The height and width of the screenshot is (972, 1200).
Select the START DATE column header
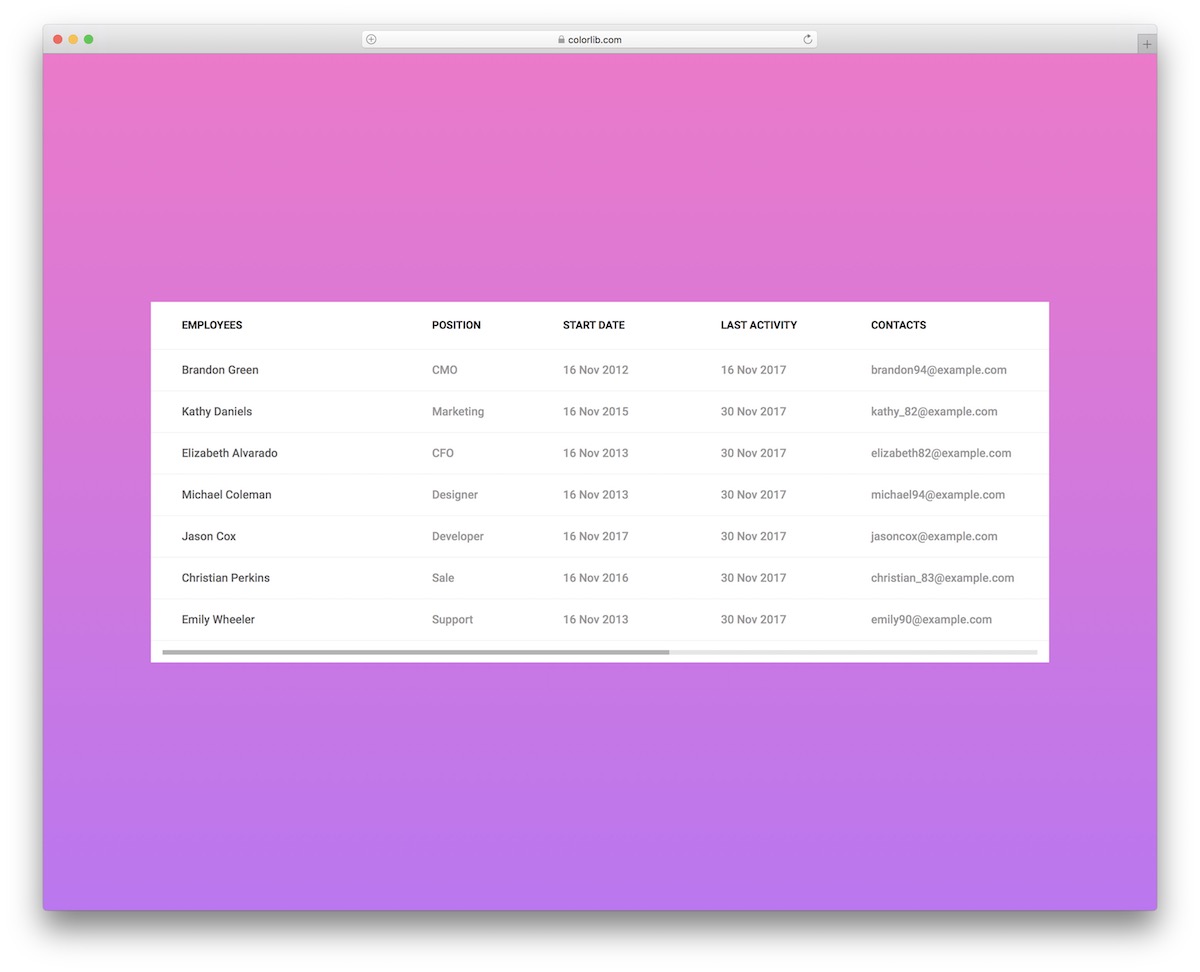593,324
